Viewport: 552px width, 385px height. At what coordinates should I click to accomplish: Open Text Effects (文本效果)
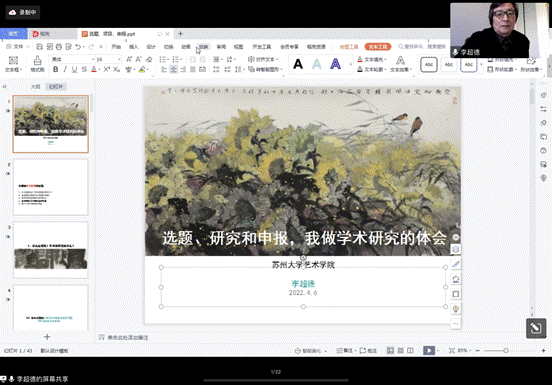coord(401,64)
